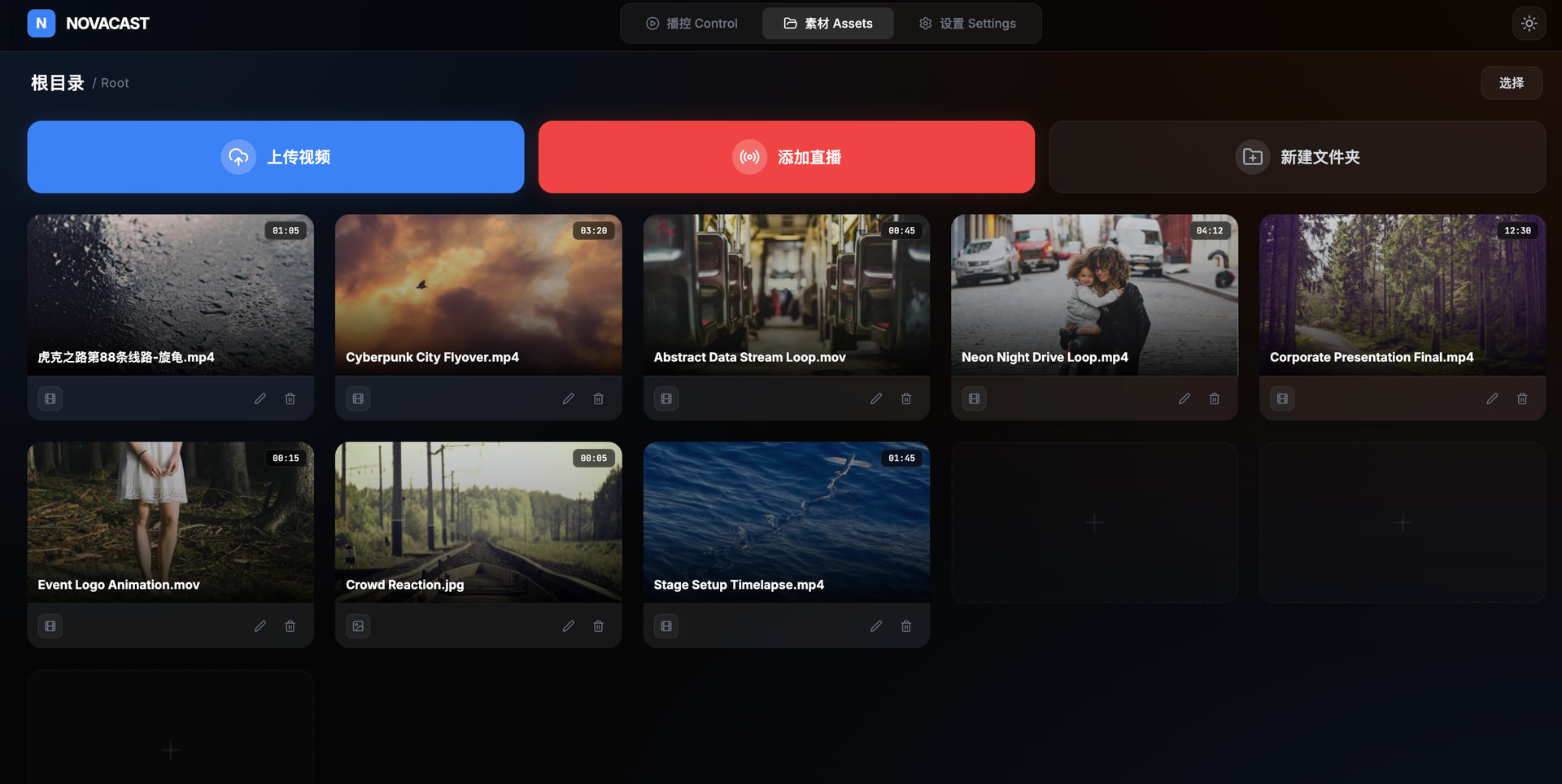Screen dimensions: 1562x784
Task: Edit Abstract Data Stream Loop.mov with pencil icon
Action: tap(876, 399)
